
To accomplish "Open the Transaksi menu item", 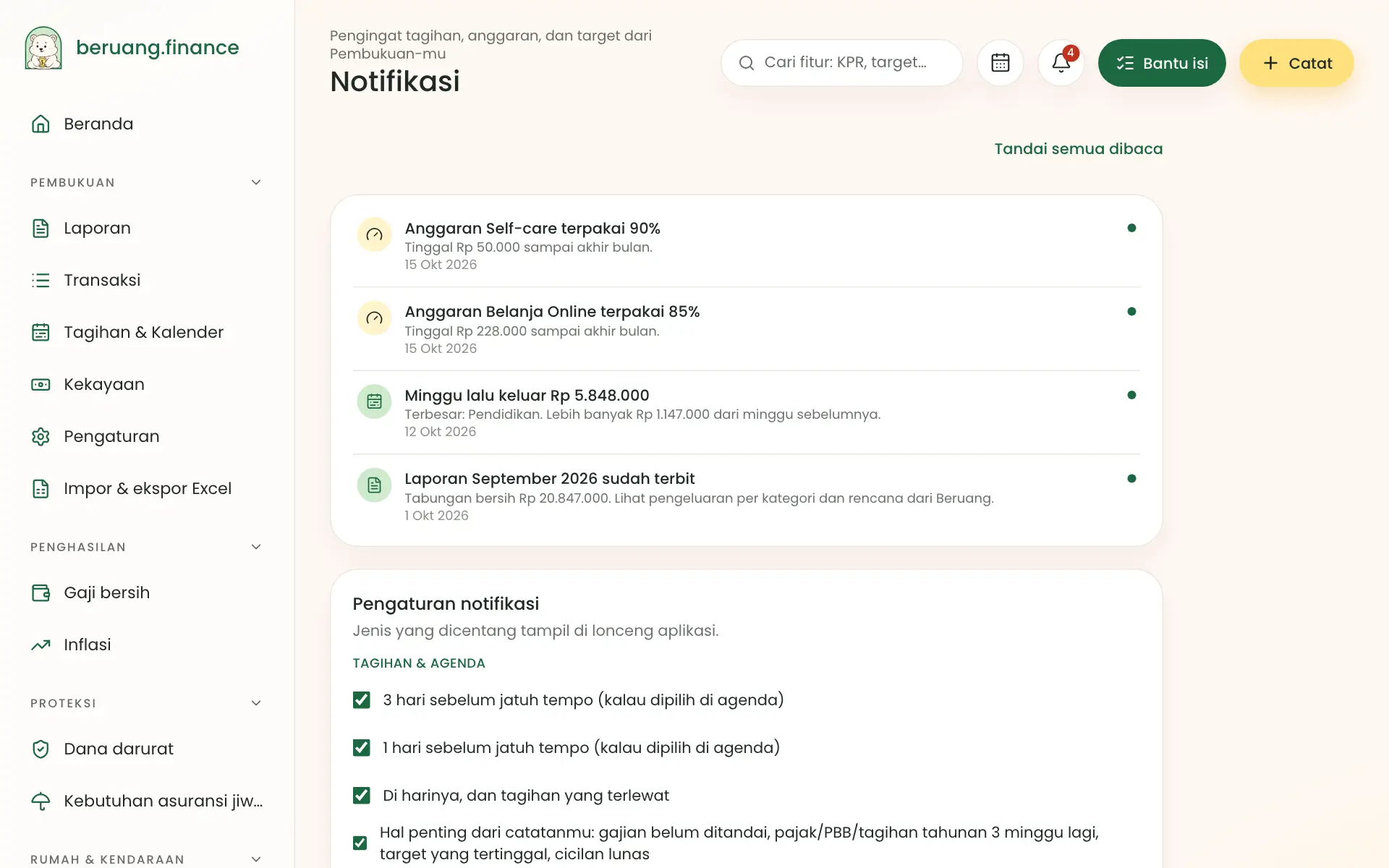I will (147, 280).
